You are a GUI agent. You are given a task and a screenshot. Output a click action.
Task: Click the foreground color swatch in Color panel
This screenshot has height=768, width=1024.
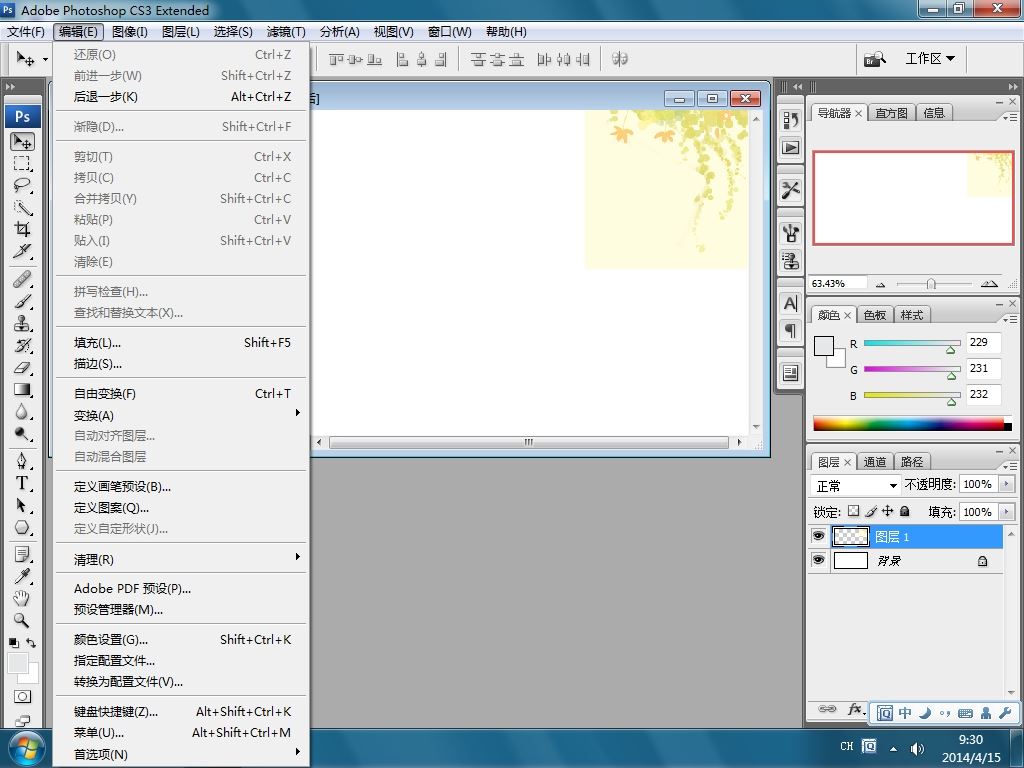tap(824, 346)
